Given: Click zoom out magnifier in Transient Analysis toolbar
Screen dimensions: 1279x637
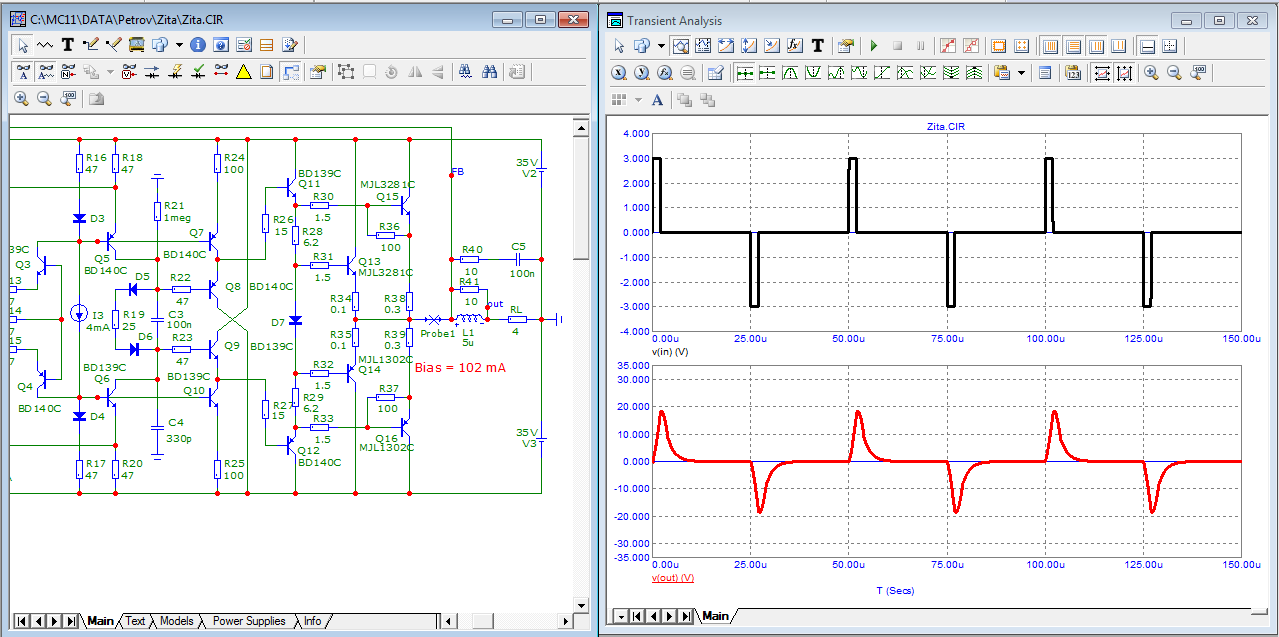Looking at the screenshot, I should point(1174,73).
